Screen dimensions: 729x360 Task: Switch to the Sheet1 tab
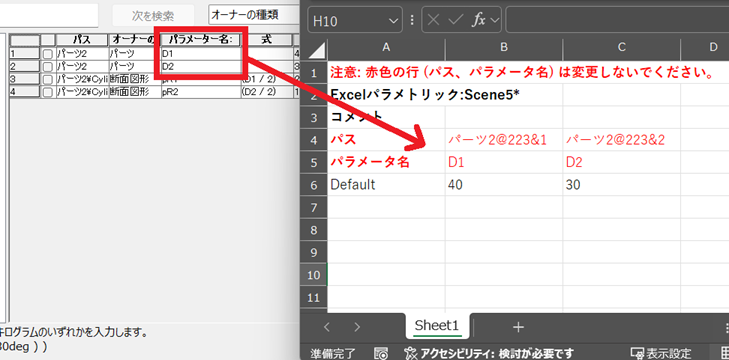(437, 326)
